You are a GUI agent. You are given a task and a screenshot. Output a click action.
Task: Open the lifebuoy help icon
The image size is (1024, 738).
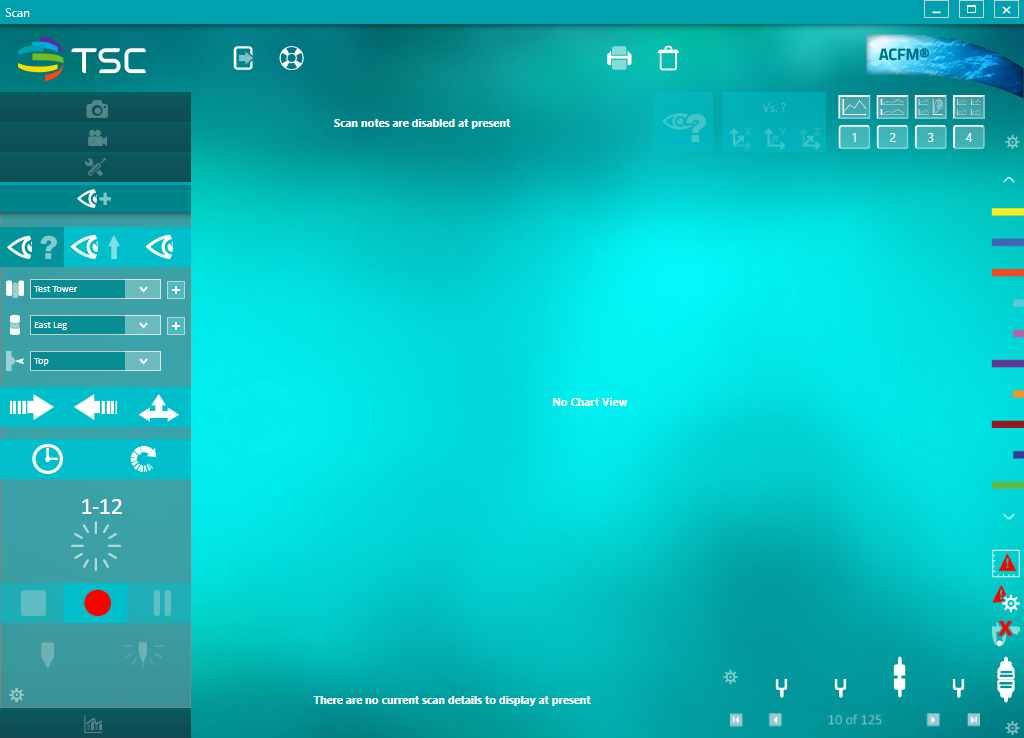[x=291, y=58]
